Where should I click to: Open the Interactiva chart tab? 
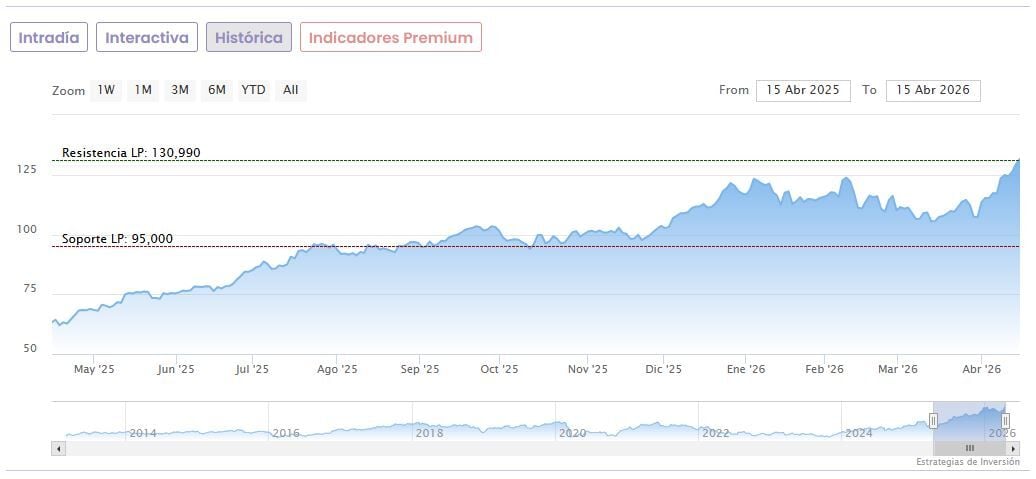tap(147, 37)
